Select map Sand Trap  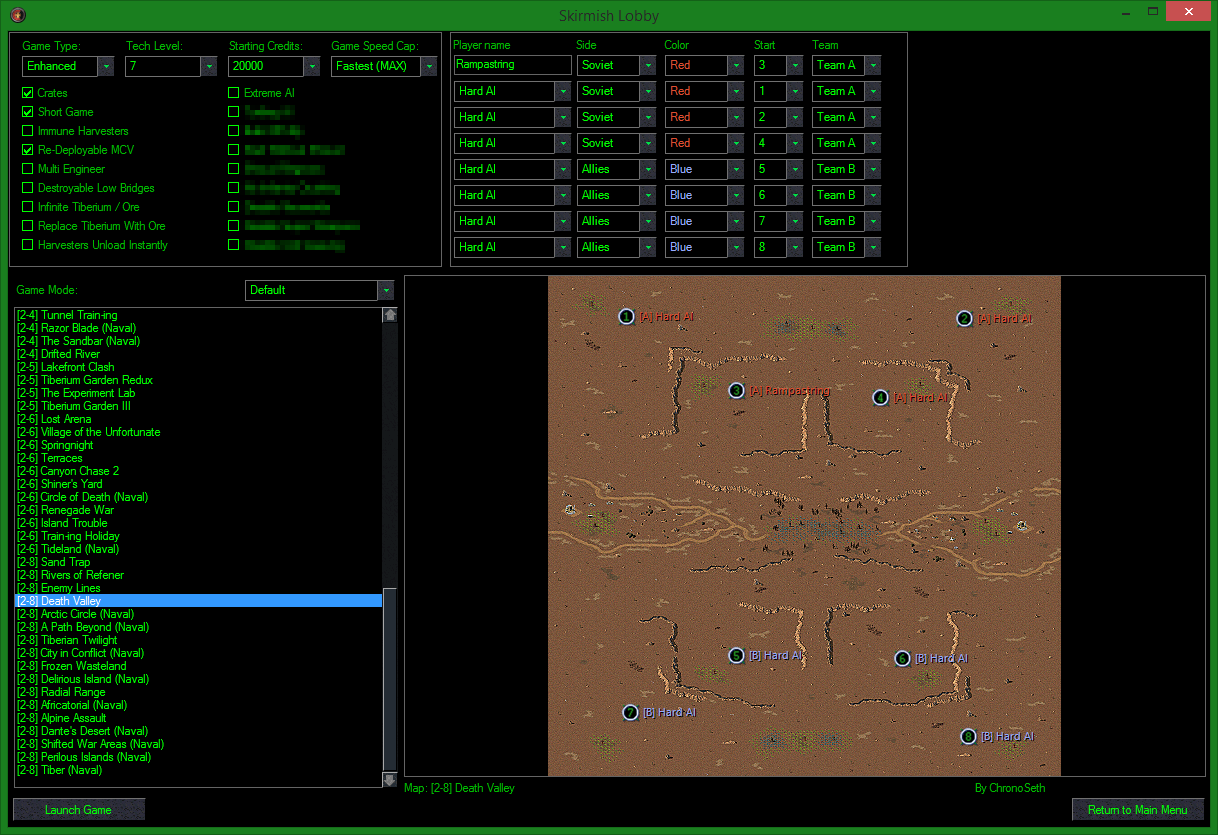(198, 562)
